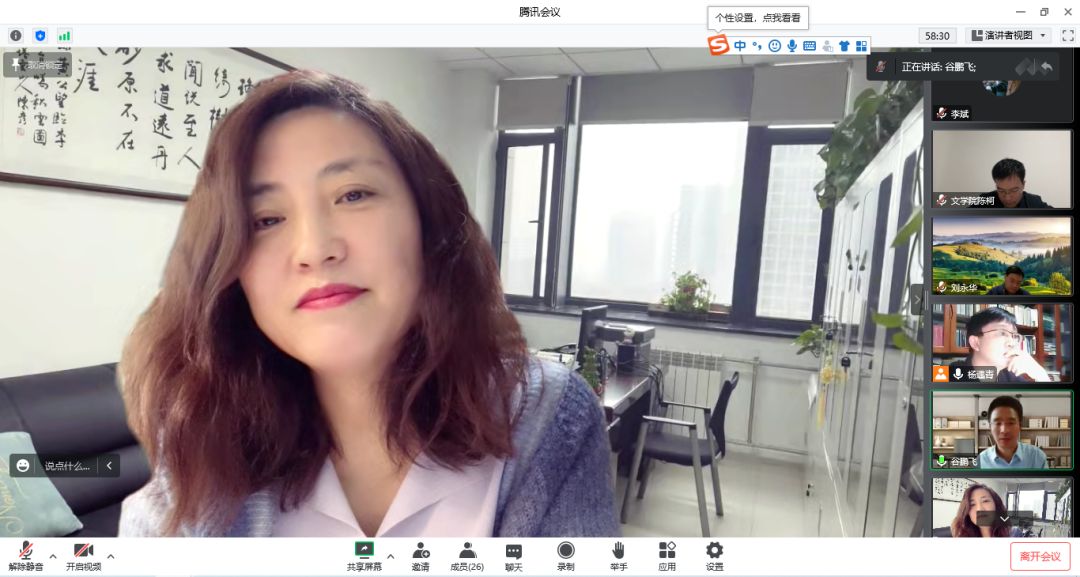Expand audio options arrow beside microphone
The width and height of the screenshot is (1080, 577).
coord(53,556)
